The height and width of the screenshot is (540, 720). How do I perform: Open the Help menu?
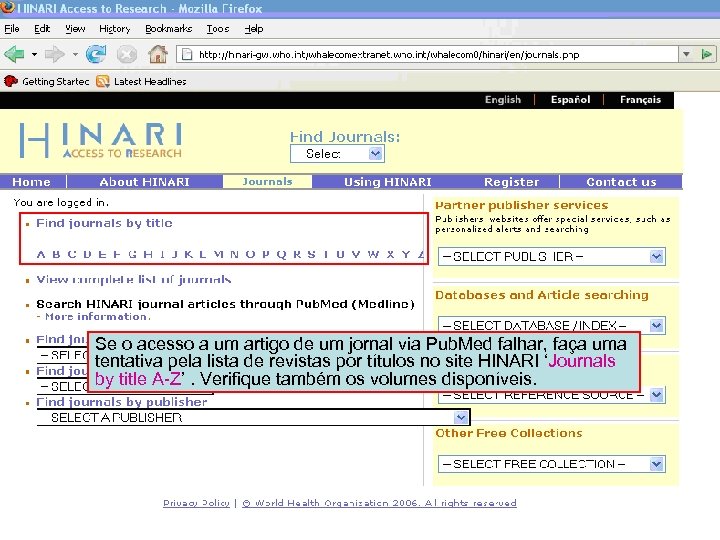(x=254, y=29)
